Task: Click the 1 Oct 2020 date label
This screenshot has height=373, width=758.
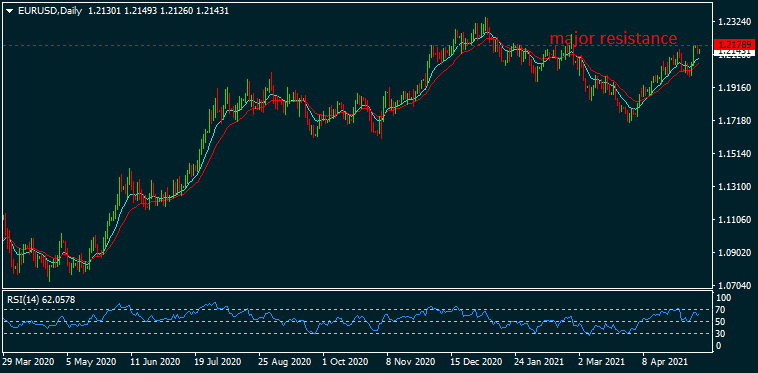Action: click(x=345, y=361)
